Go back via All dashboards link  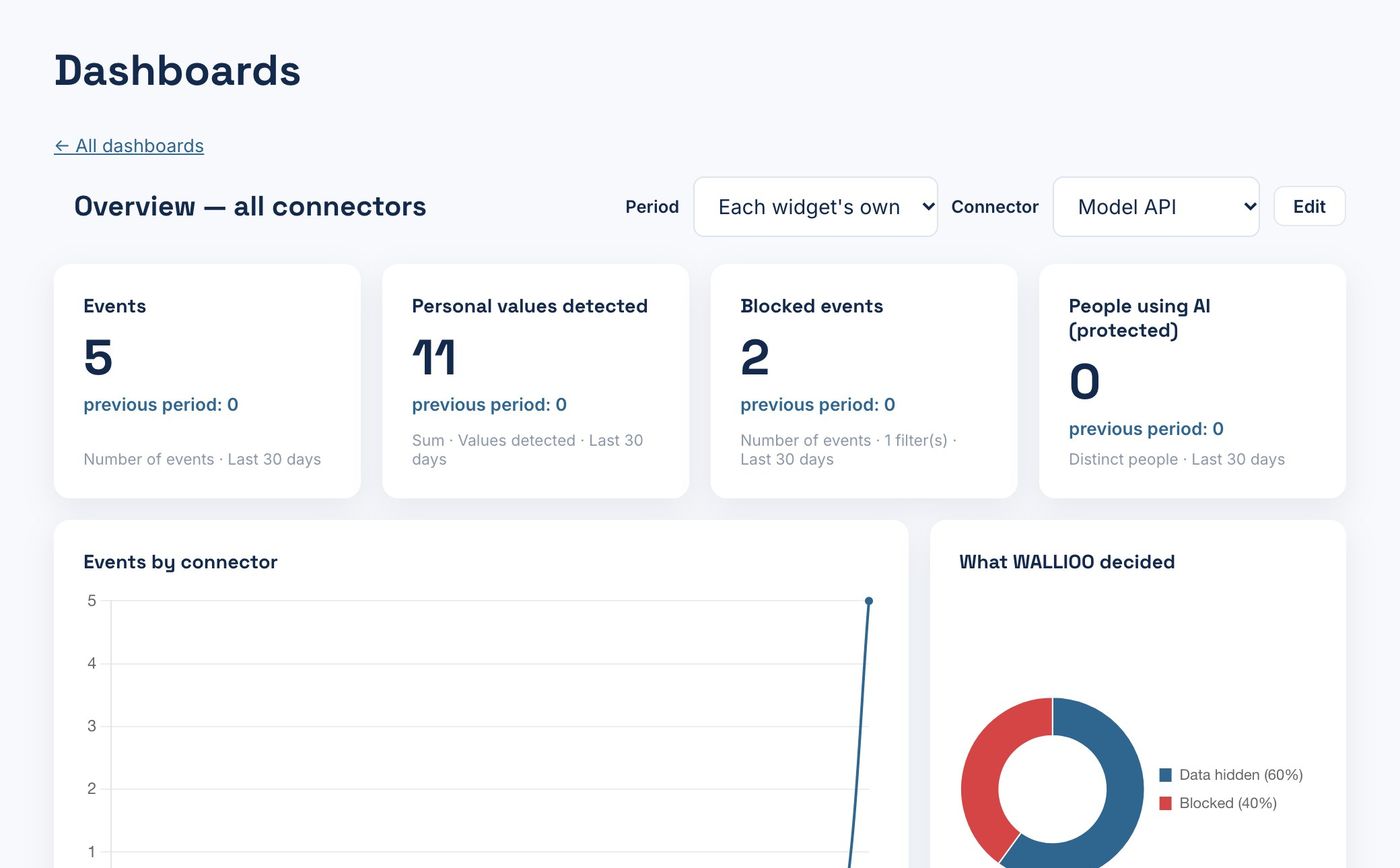[129, 146]
